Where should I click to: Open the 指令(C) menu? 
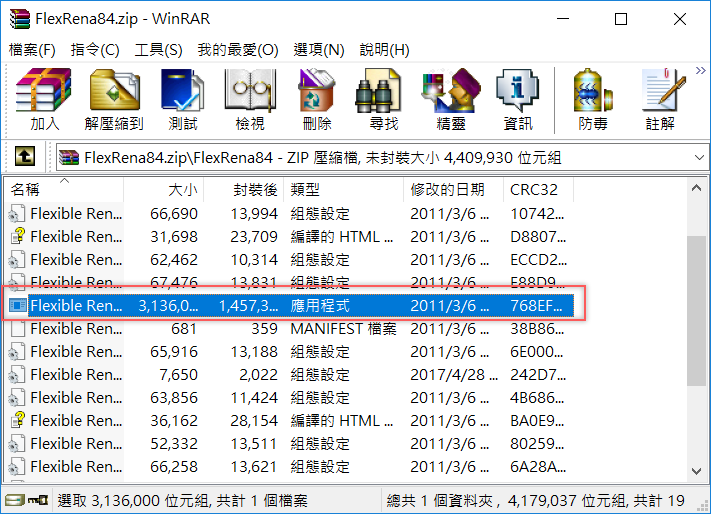click(95, 49)
